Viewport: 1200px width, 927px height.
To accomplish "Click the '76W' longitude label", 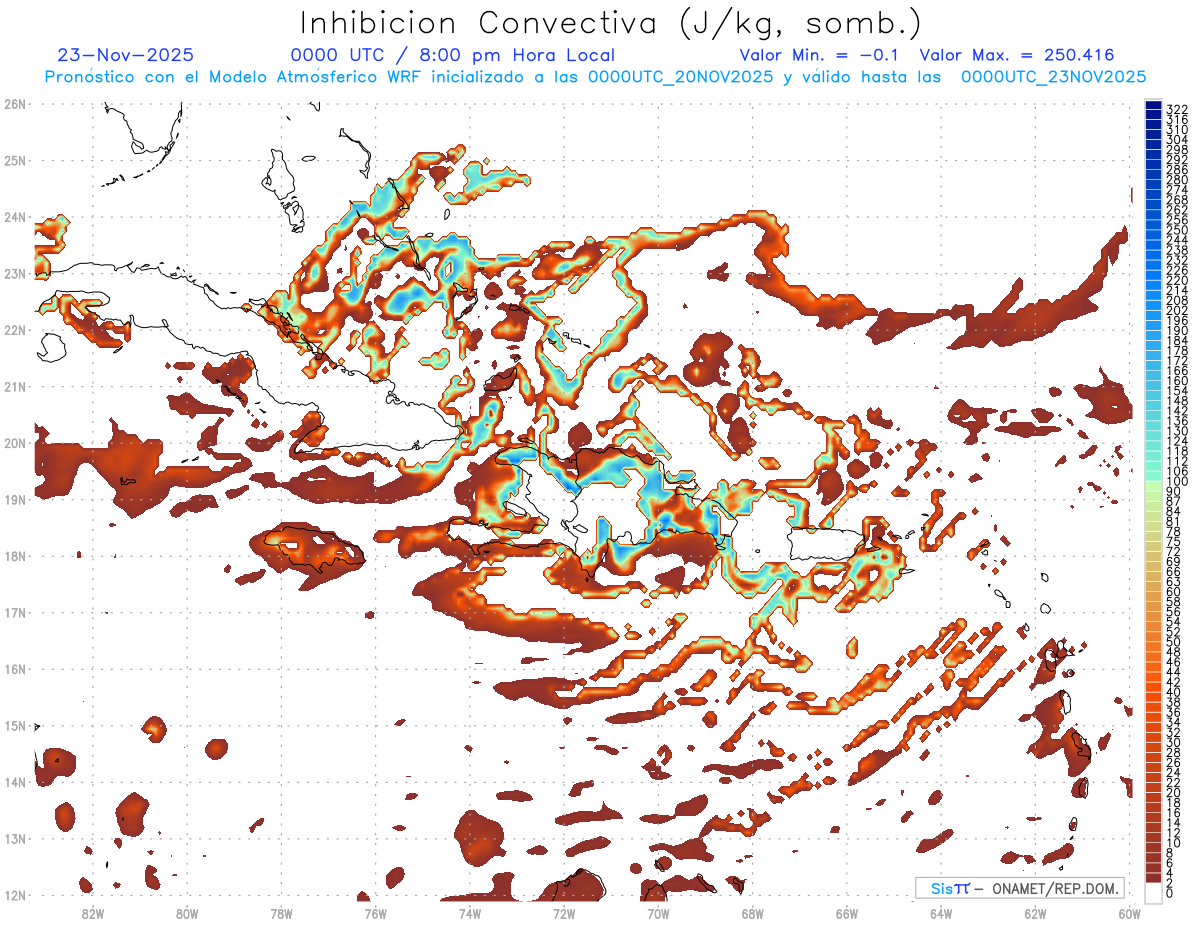I will (376, 913).
